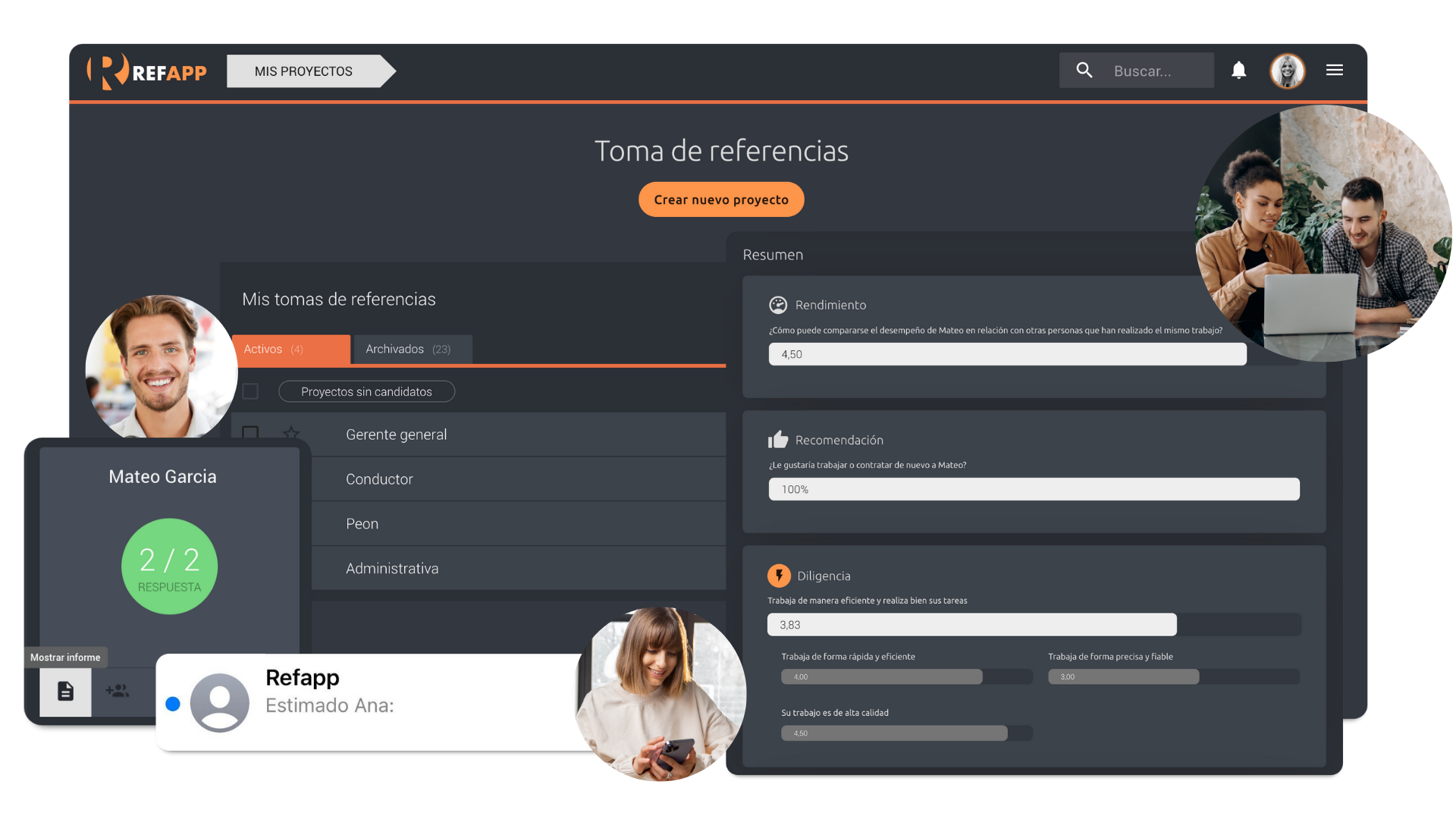Image resolution: width=1456 pixels, height=819 pixels.
Task: Click the Recomendación thumbs-up icon
Action: click(x=780, y=438)
